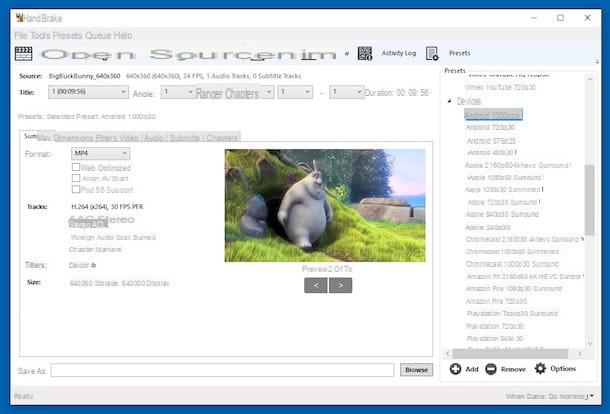Image resolution: width=610 pixels, height=414 pixels.
Task: Open the preset Options gear icon
Action: click(x=540, y=368)
